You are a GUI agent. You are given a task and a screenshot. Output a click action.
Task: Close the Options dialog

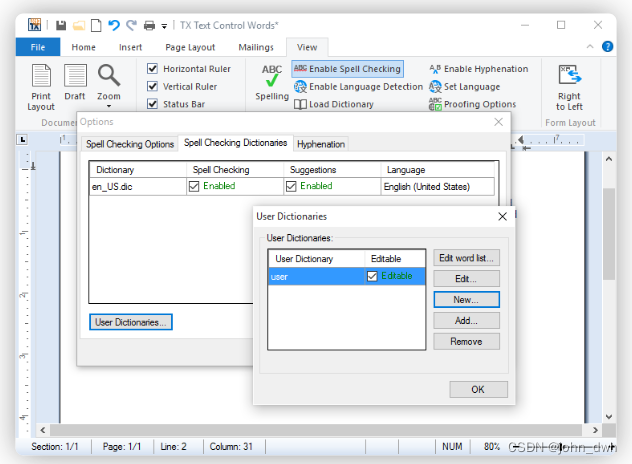pos(499,122)
